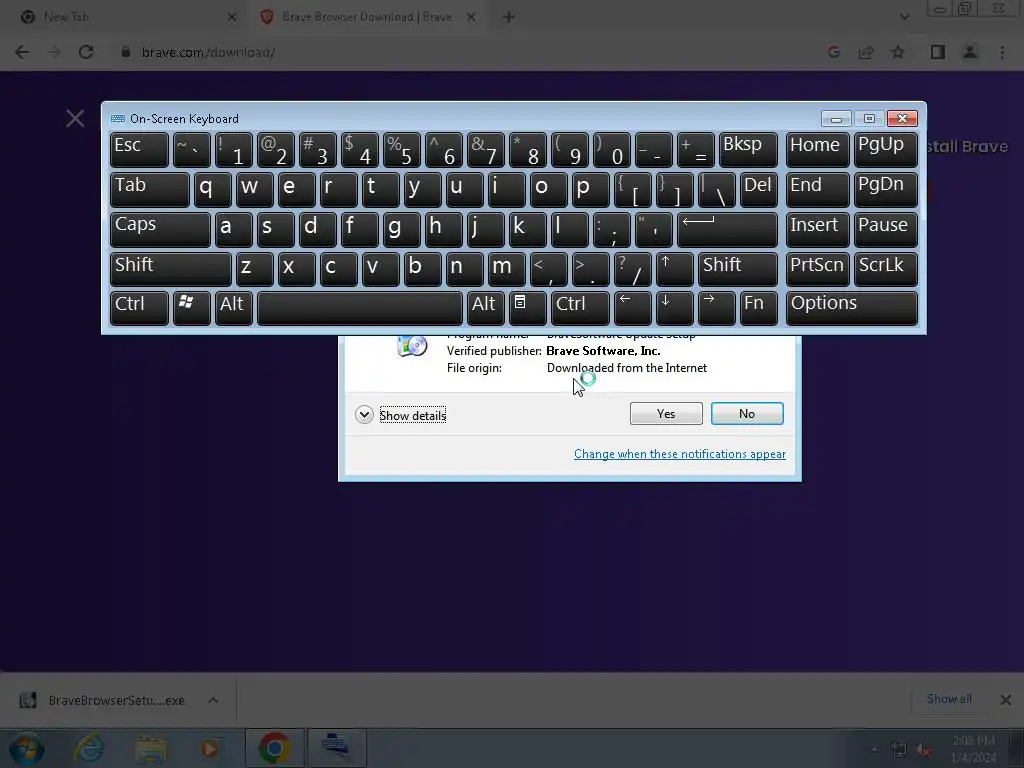
Task: Hit the right arrow key on keyboard
Action: point(716,308)
